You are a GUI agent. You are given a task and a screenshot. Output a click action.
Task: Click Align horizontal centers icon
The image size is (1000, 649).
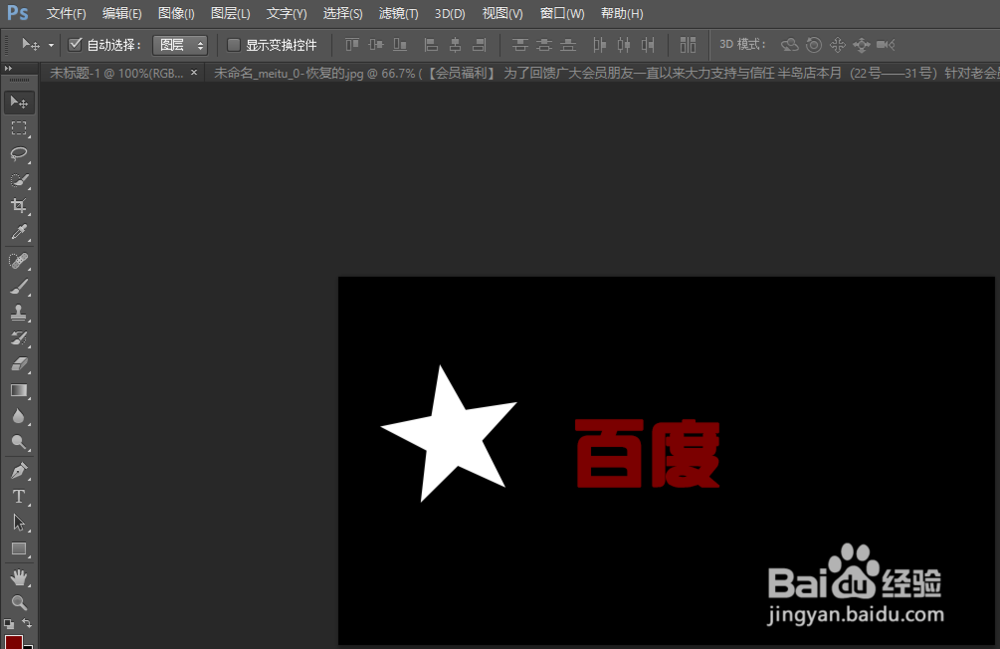455,45
